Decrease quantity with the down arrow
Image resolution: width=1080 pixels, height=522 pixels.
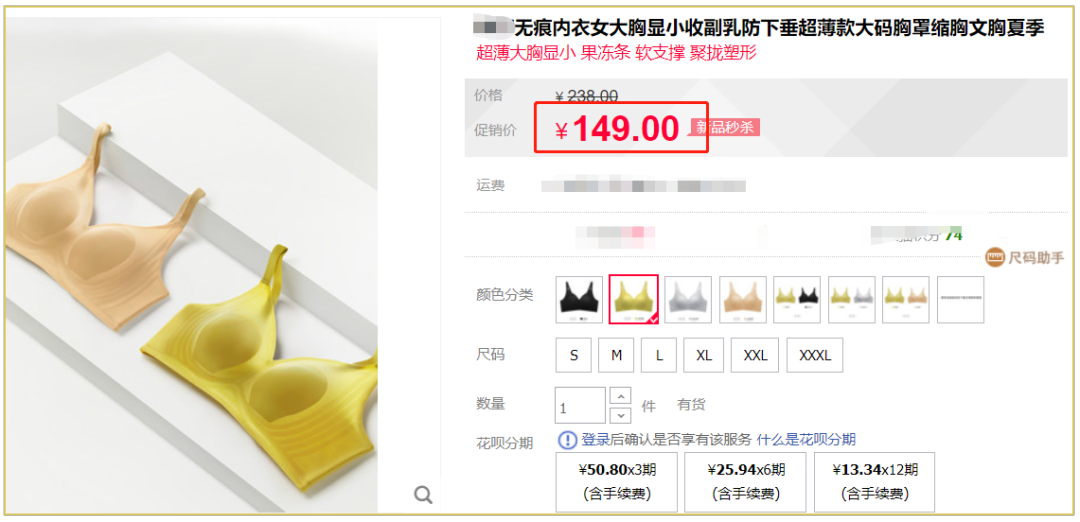pos(621,415)
